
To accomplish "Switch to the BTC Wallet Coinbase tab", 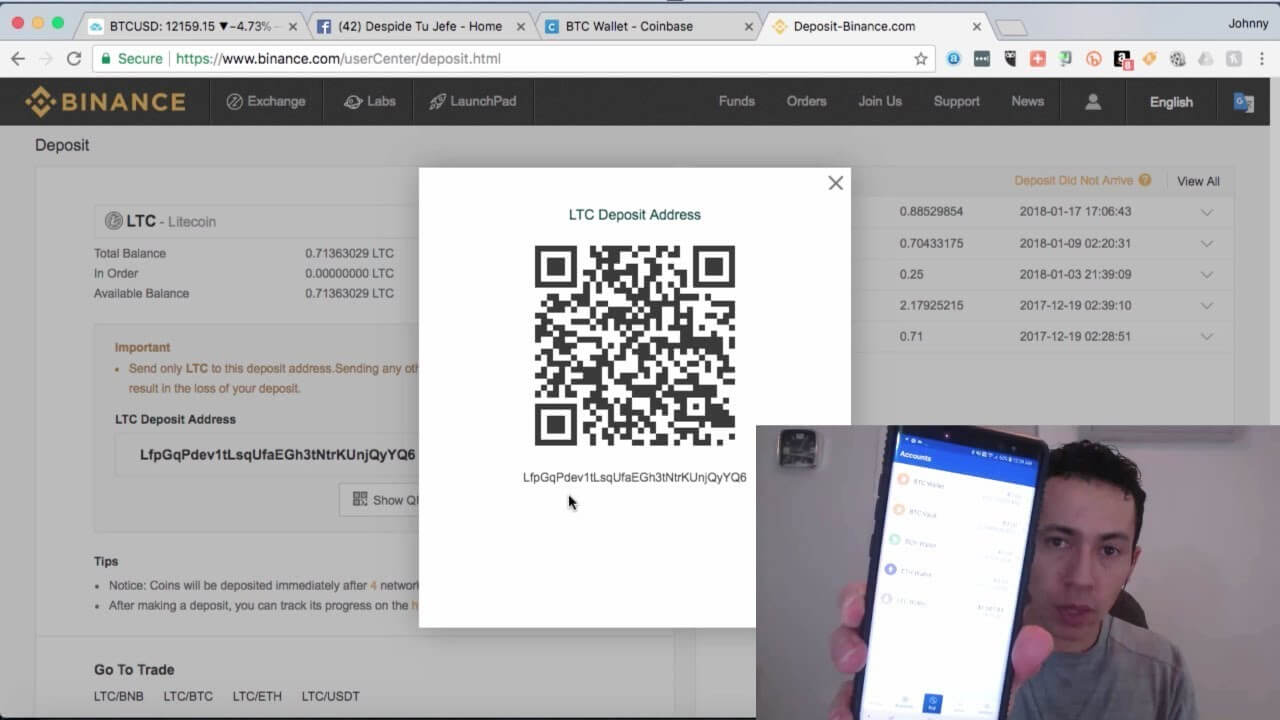I will [646, 26].
